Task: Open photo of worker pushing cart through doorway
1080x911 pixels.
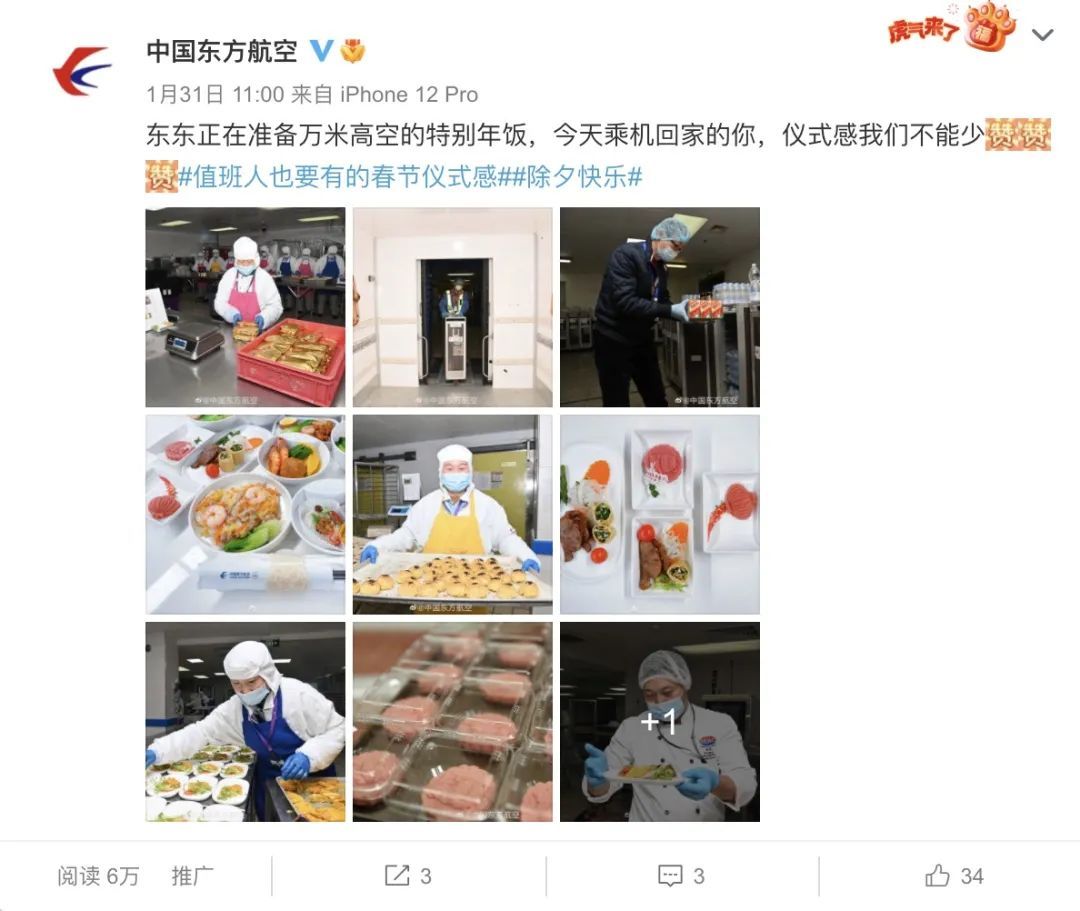Action: coord(453,307)
